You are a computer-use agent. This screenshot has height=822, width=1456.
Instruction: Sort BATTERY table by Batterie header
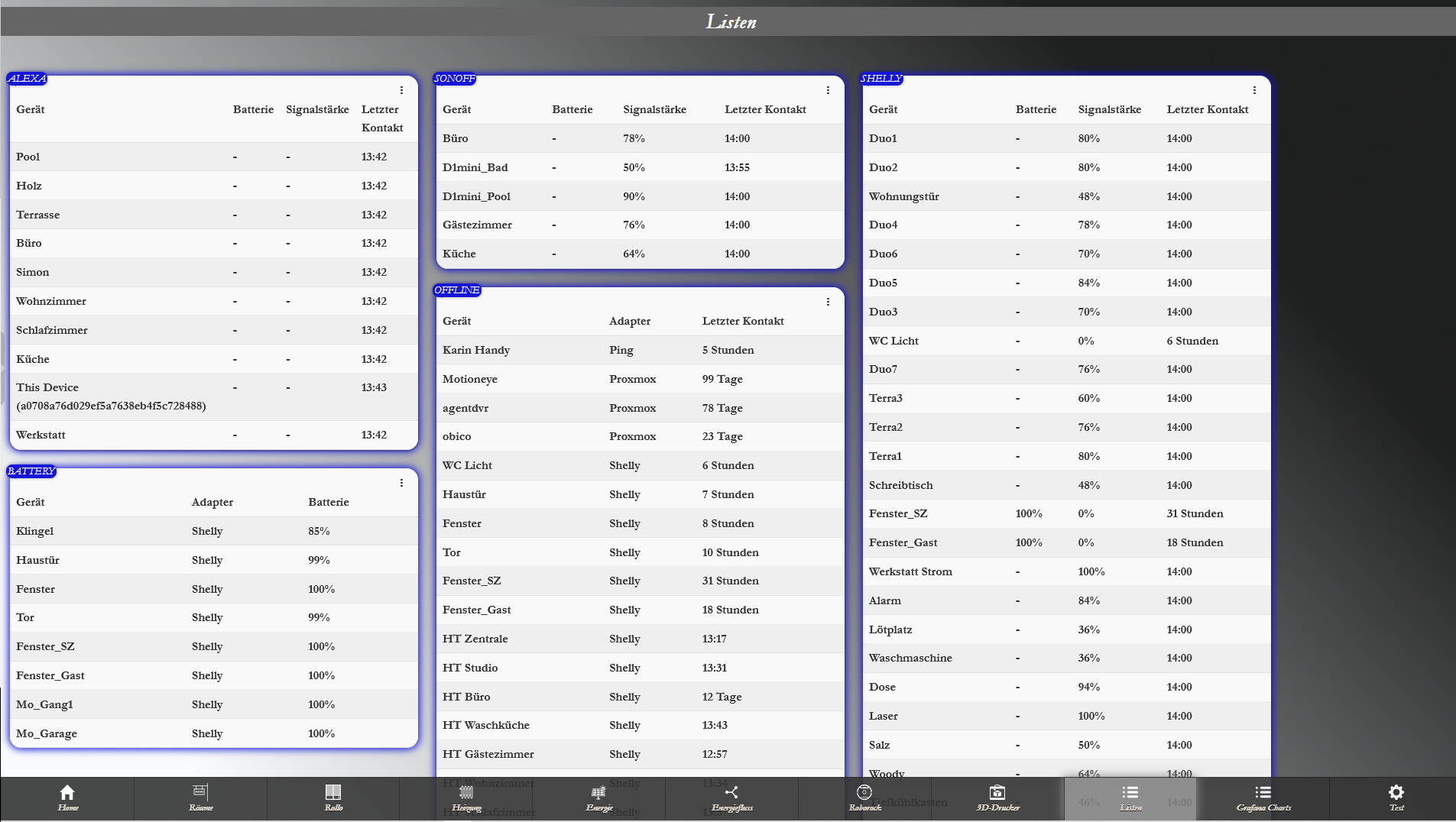329,502
